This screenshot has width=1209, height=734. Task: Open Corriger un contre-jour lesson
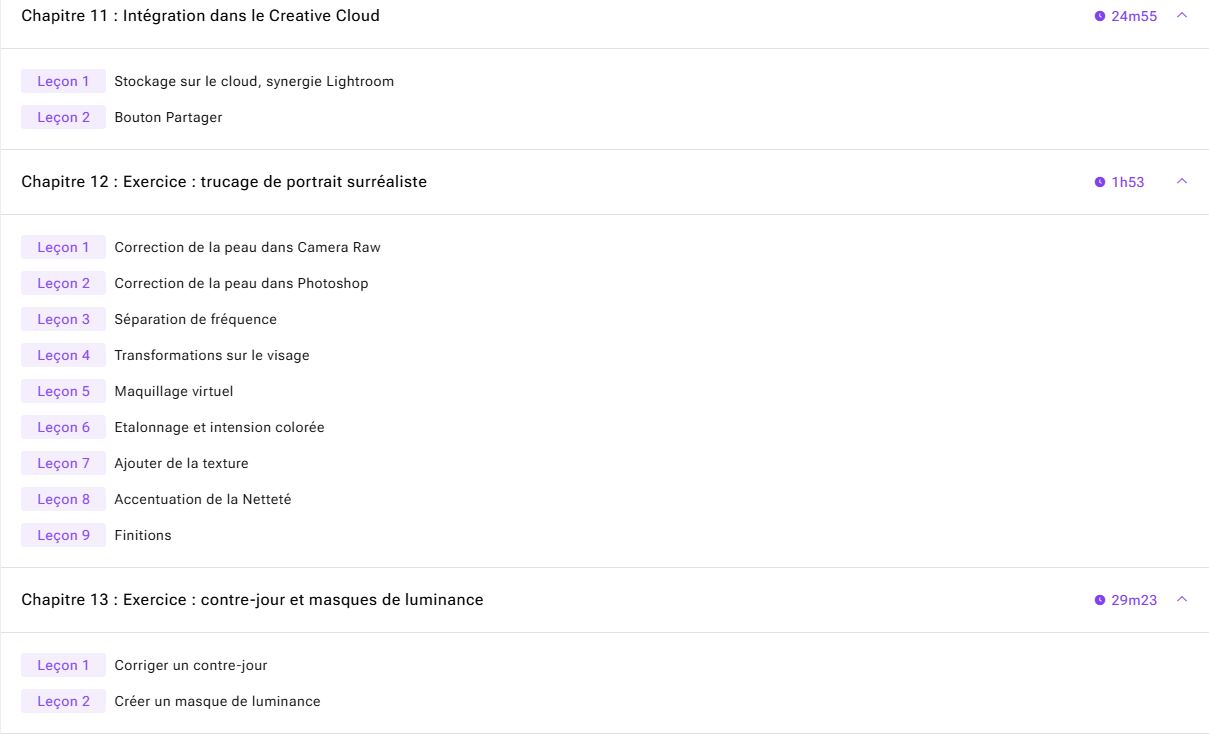point(191,665)
